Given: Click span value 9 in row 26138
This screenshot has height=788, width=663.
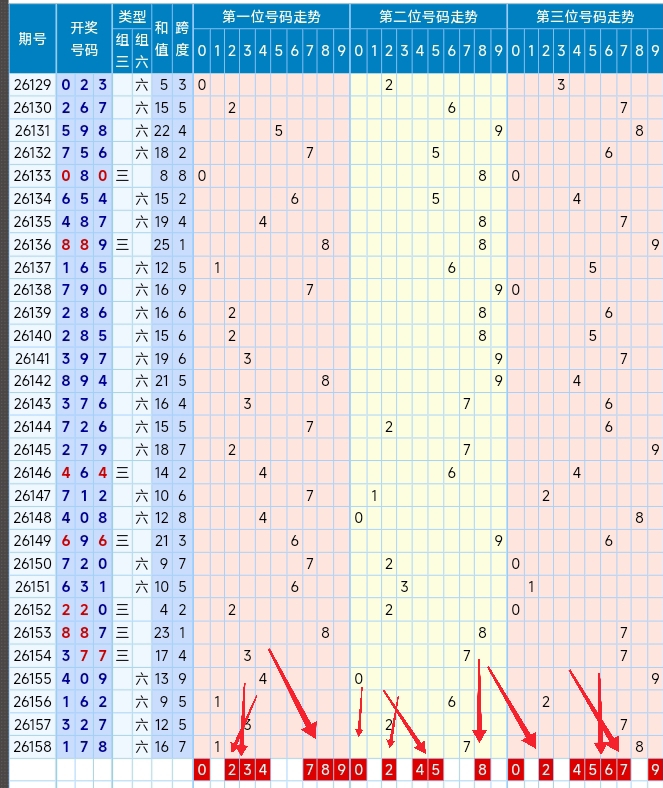Looking at the screenshot, I should 182,290.
